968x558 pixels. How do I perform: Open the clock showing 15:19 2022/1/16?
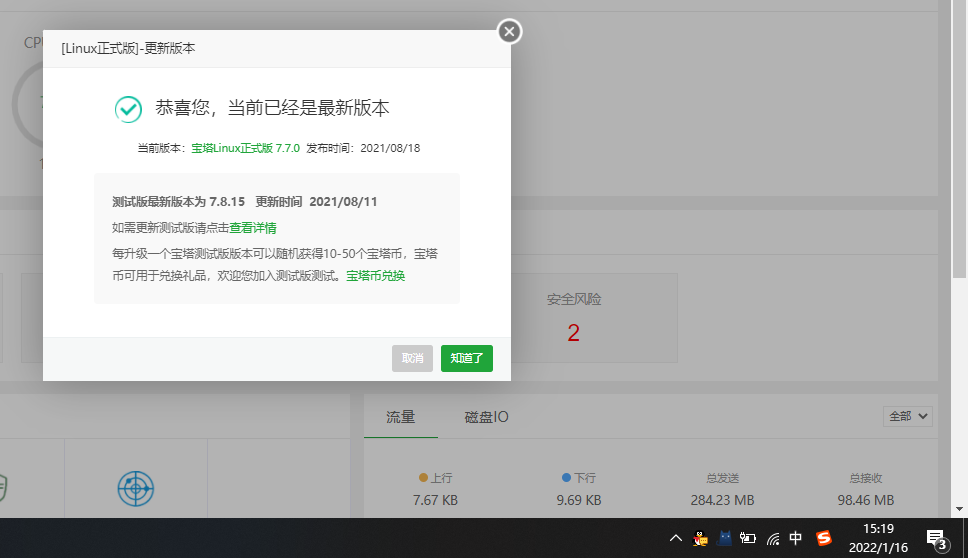click(x=878, y=538)
